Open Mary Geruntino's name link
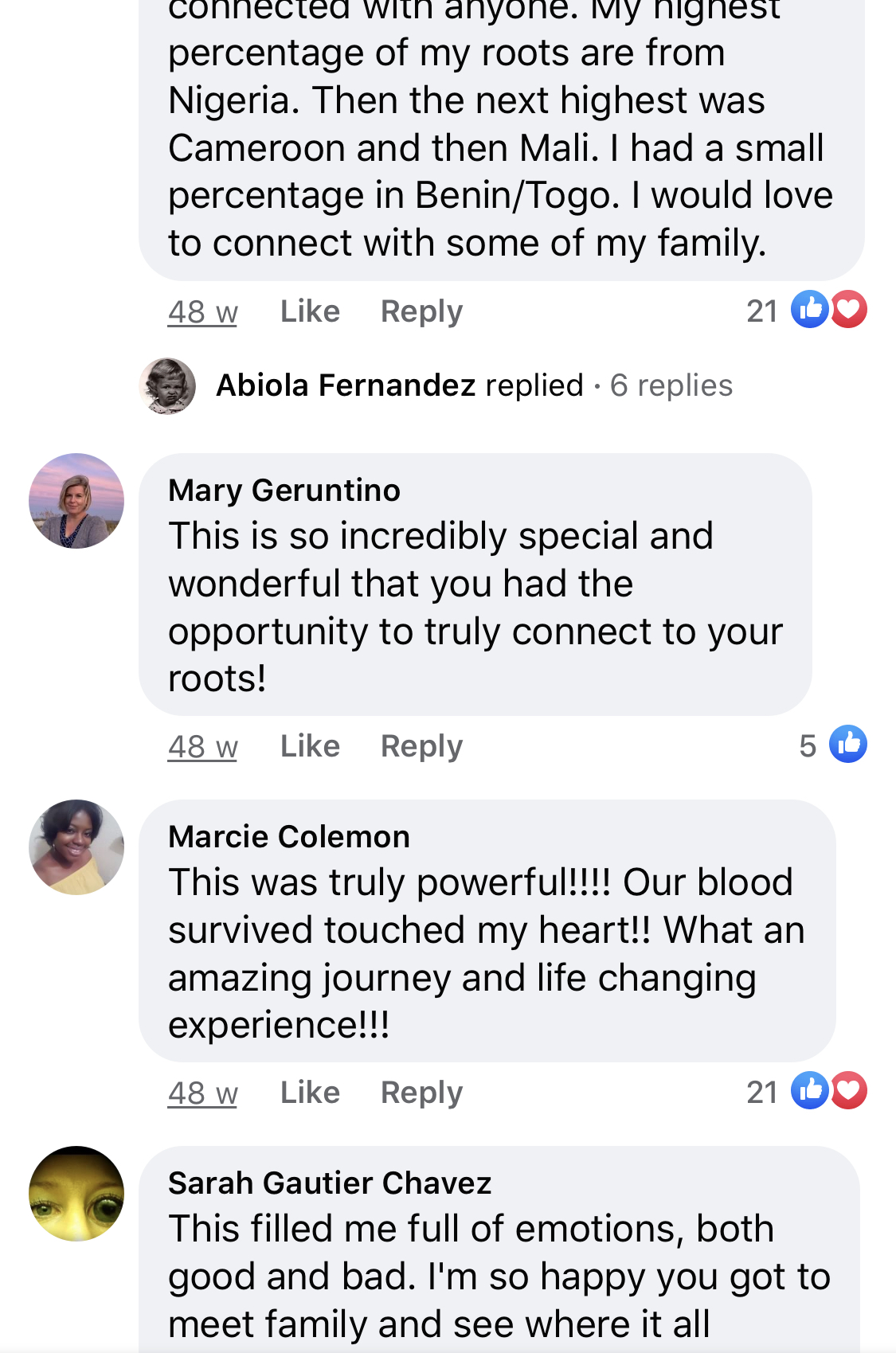This screenshot has width=896, height=1353. pos(284,491)
